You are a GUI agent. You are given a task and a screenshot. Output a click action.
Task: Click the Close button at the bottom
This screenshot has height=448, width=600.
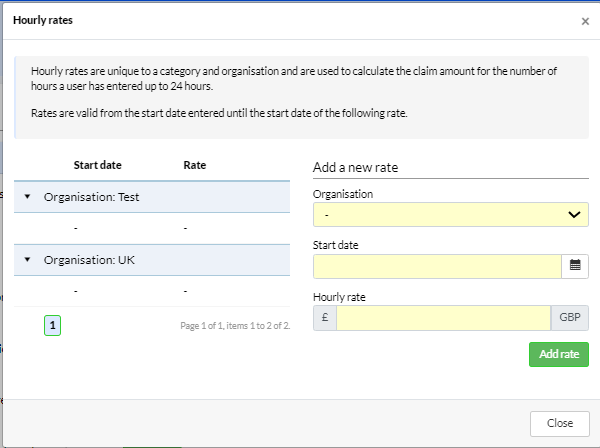click(x=559, y=424)
